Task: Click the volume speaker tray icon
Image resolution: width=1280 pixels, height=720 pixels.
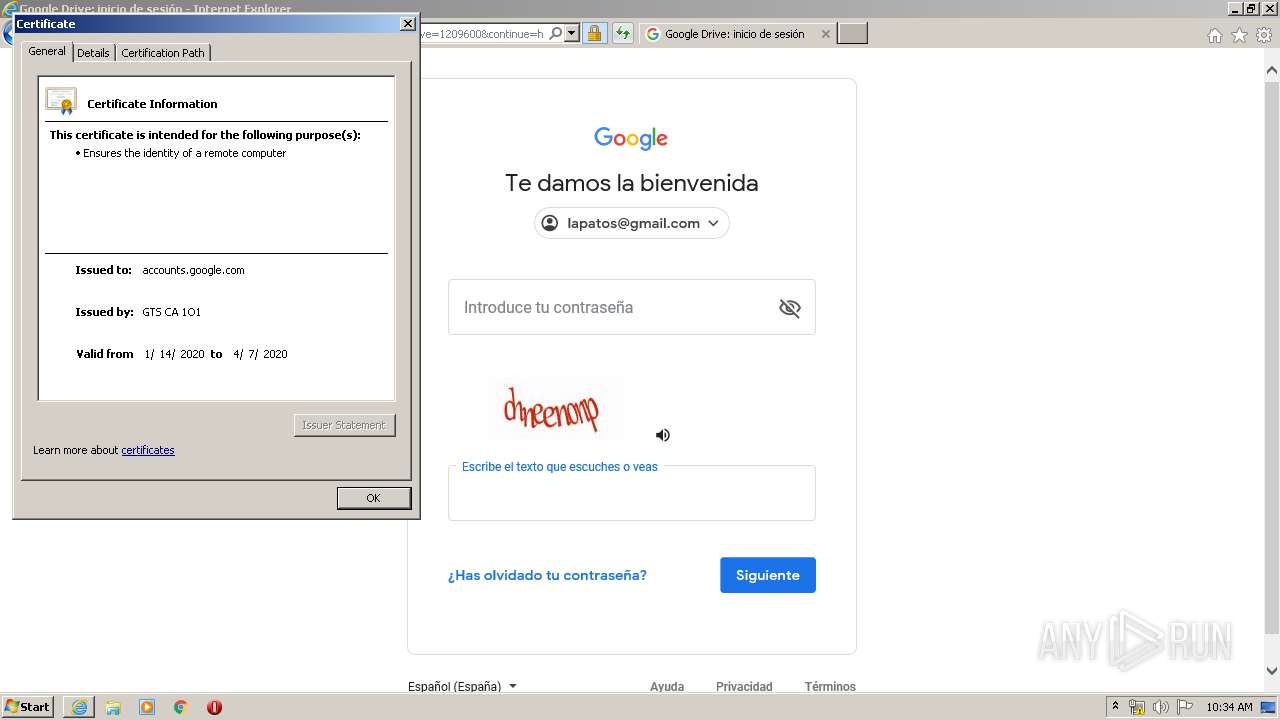Action: tap(1161, 707)
